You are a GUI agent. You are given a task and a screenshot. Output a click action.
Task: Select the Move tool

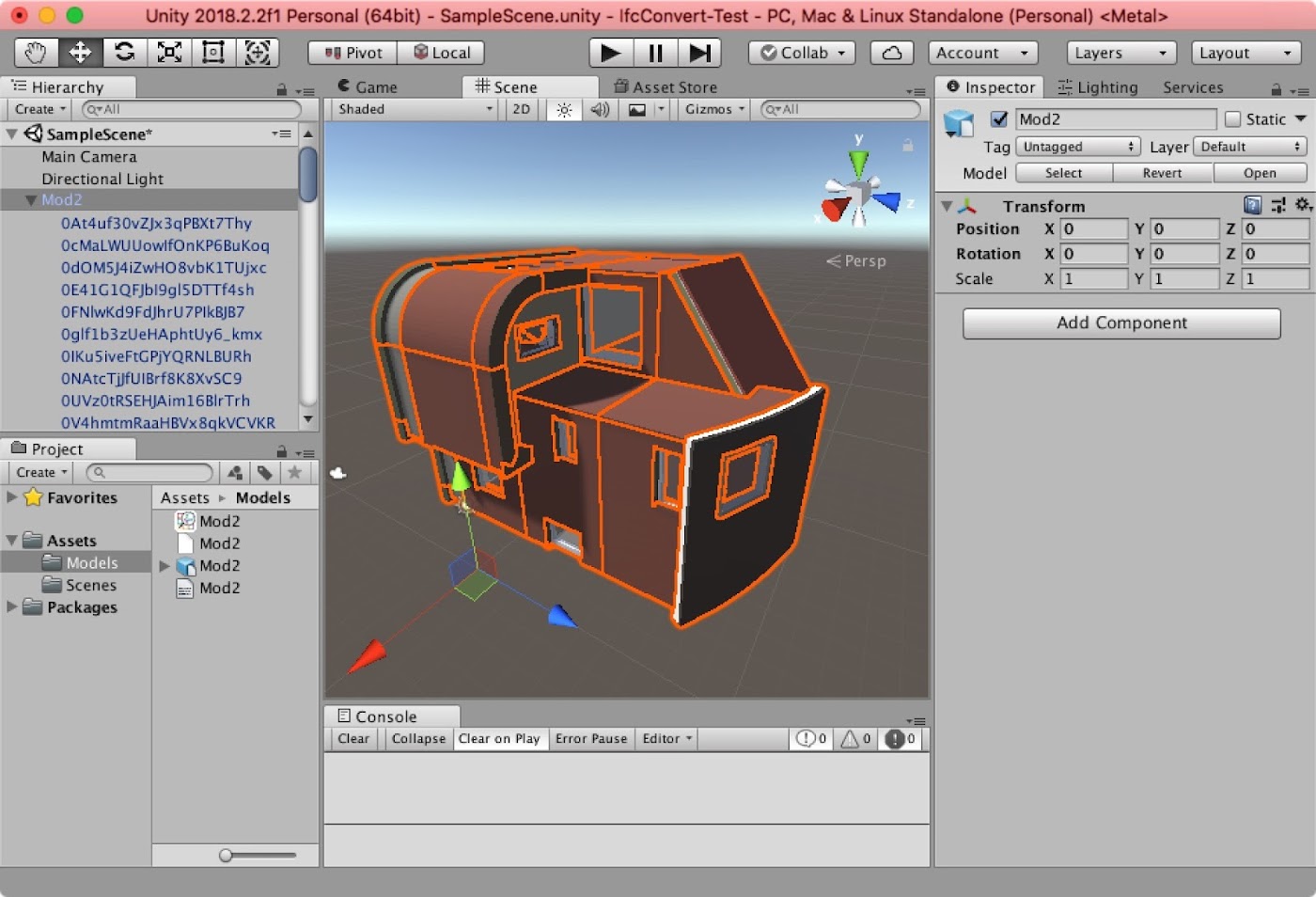click(80, 53)
